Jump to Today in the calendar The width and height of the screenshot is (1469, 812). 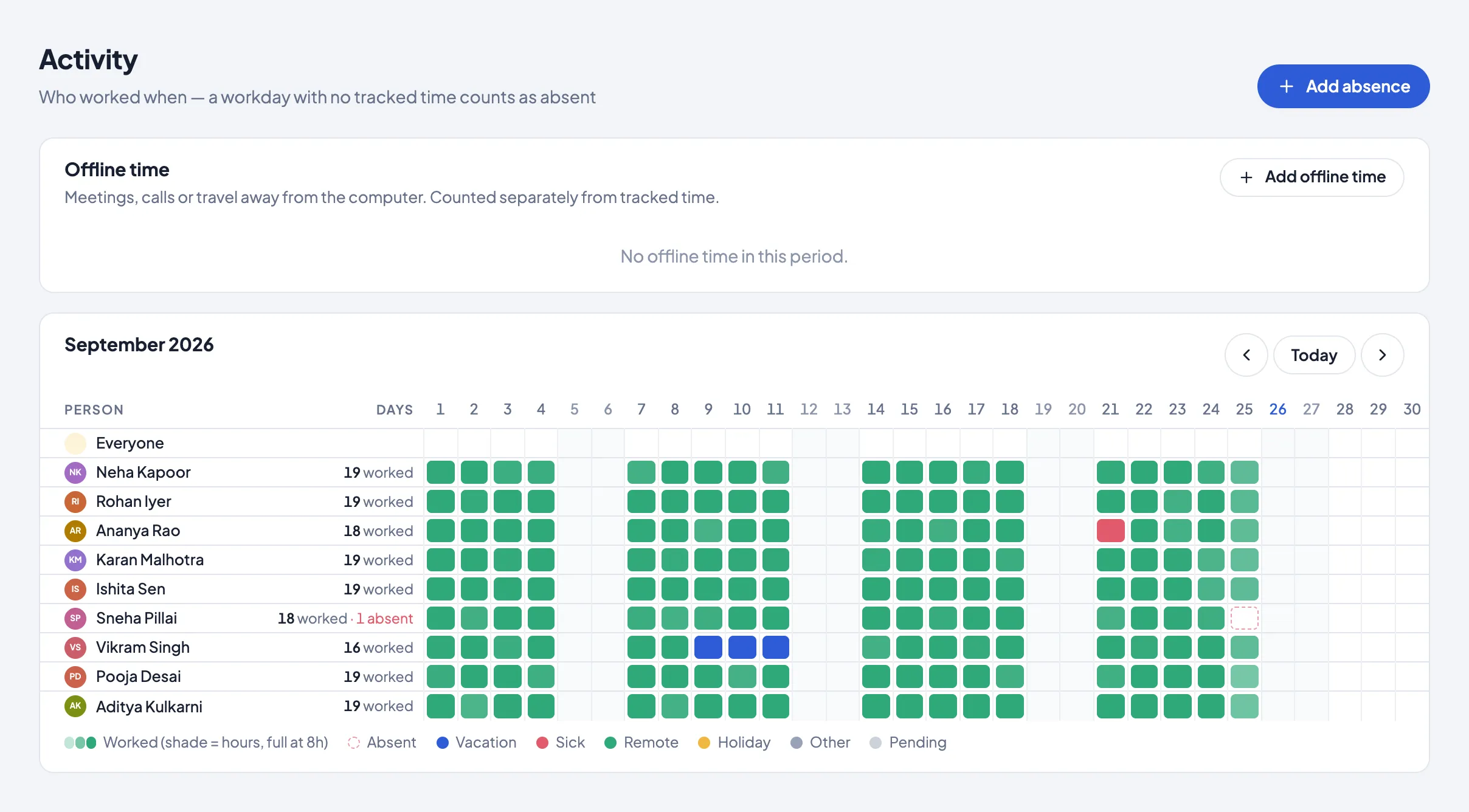1314,355
